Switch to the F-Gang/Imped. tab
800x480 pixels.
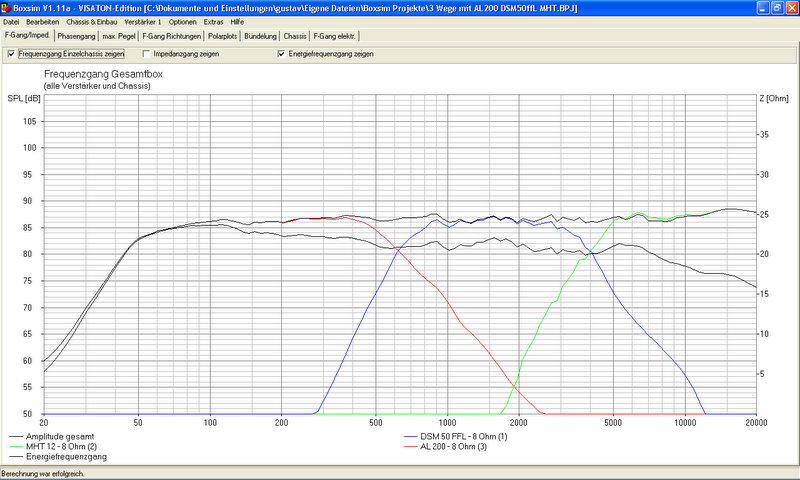point(27,35)
